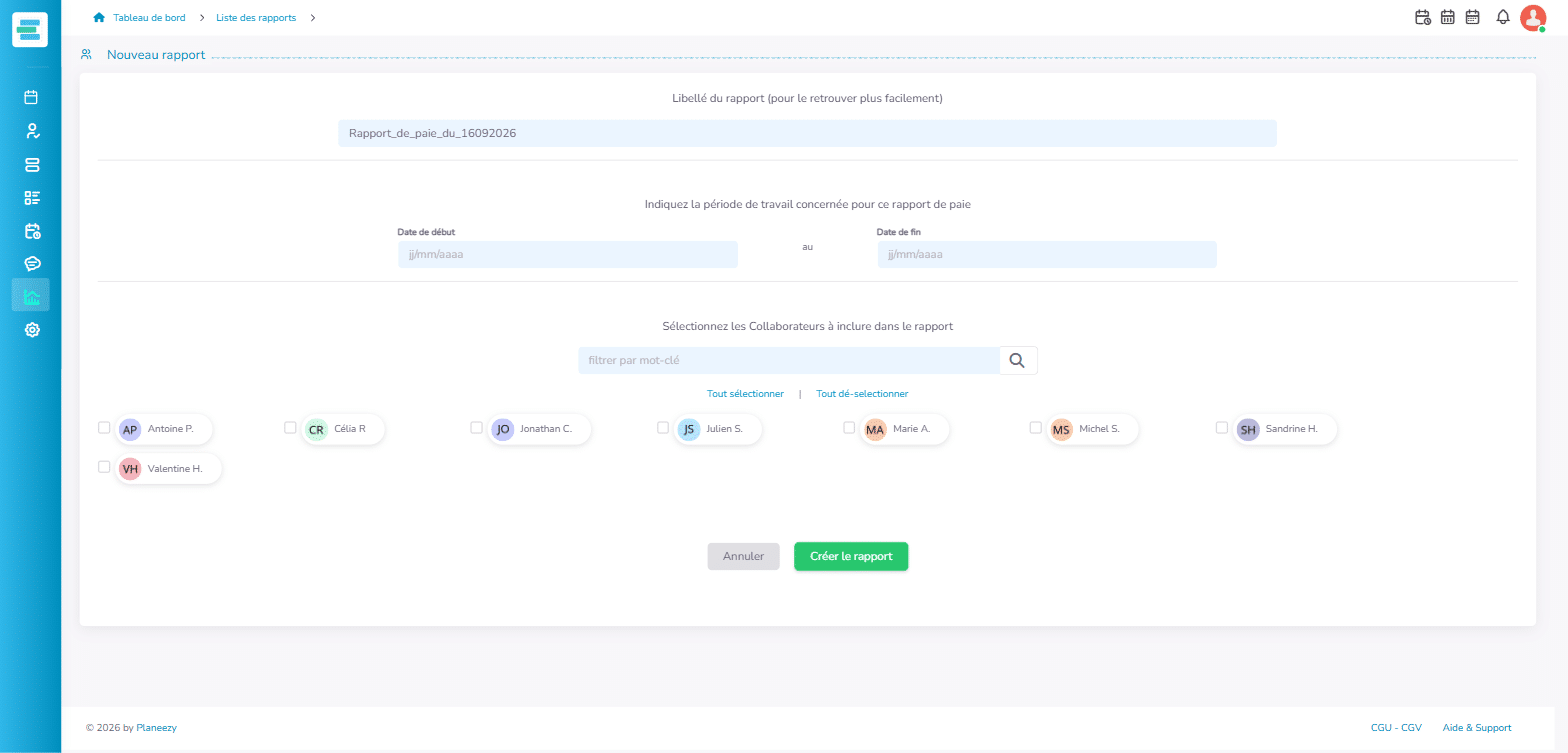Click the home icon in the breadcrumb
Image resolution: width=1568 pixels, height=753 pixels.
[x=99, y=17]
